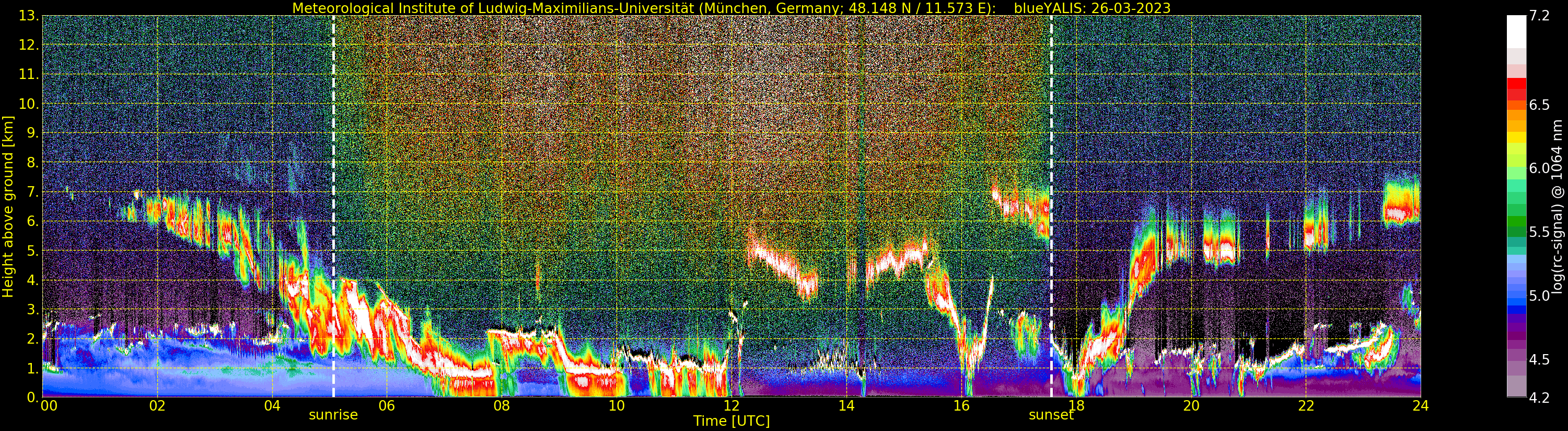Click the 'sunrise' label below the plot
The image size is (1568, 431).
point(333,415)
